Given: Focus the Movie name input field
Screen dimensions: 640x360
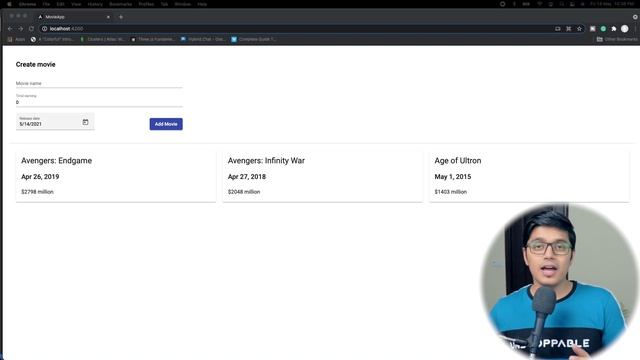Looking at the screenshot, I should 99,83.
